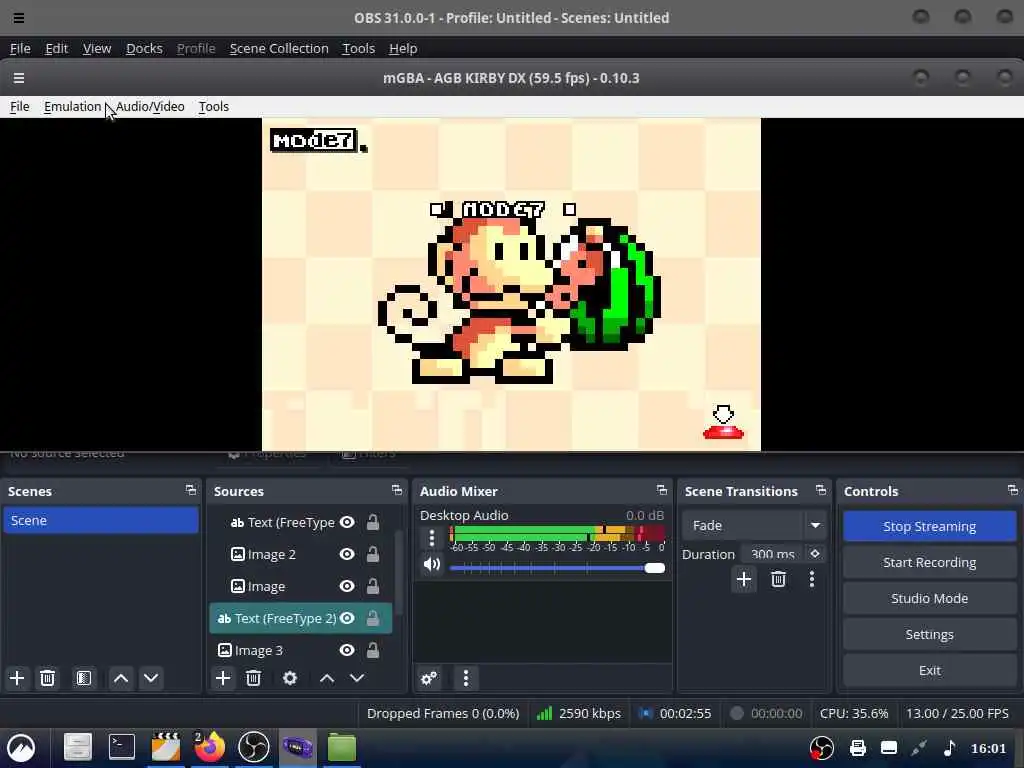The width and height of the screenshot is (1024, 768).
Task: Move selected source down in Sources list
Action: pyautogui.click(x=357, y=678)
